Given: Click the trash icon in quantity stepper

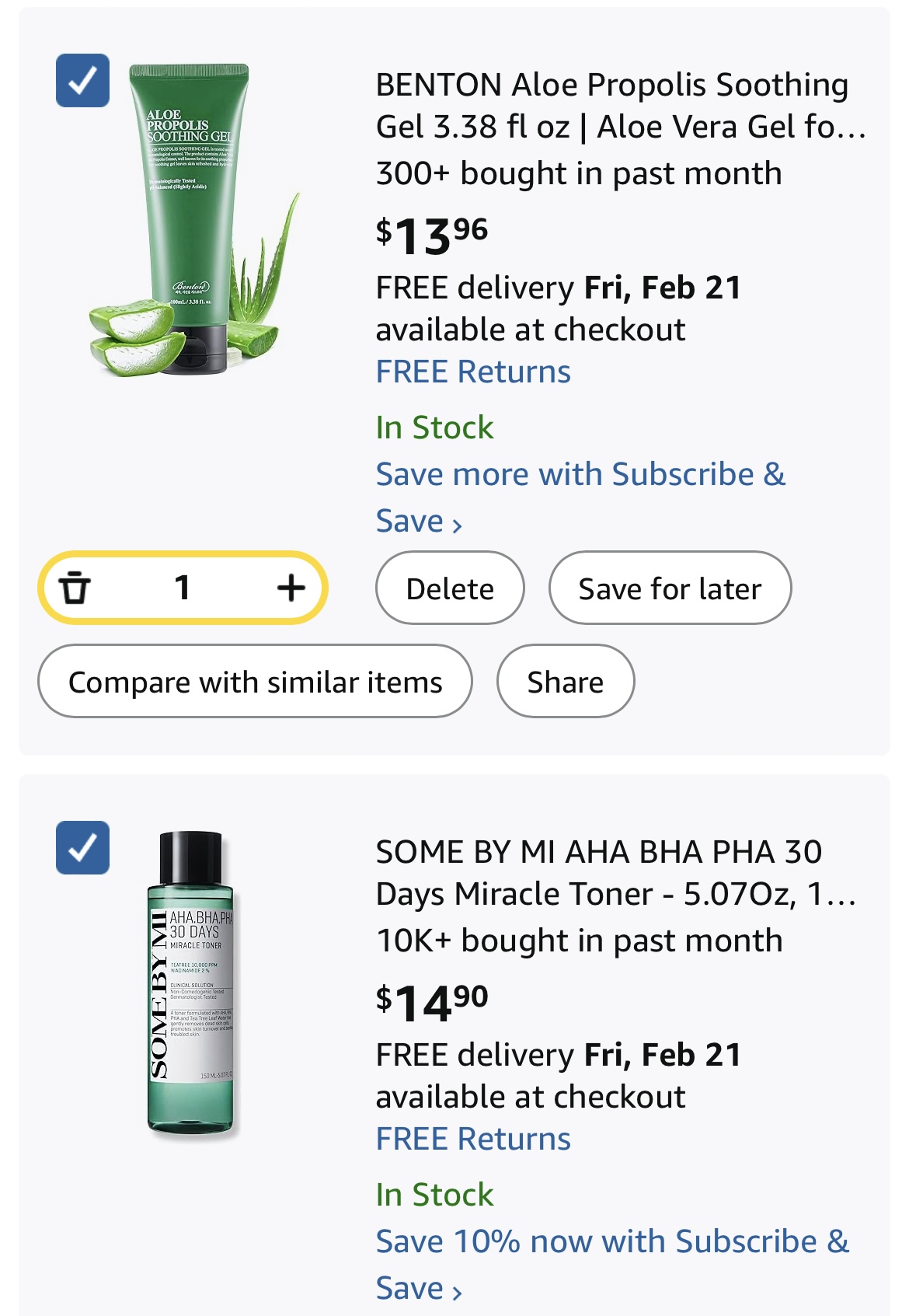Looking at the screenshot, I should pos(75,588).
